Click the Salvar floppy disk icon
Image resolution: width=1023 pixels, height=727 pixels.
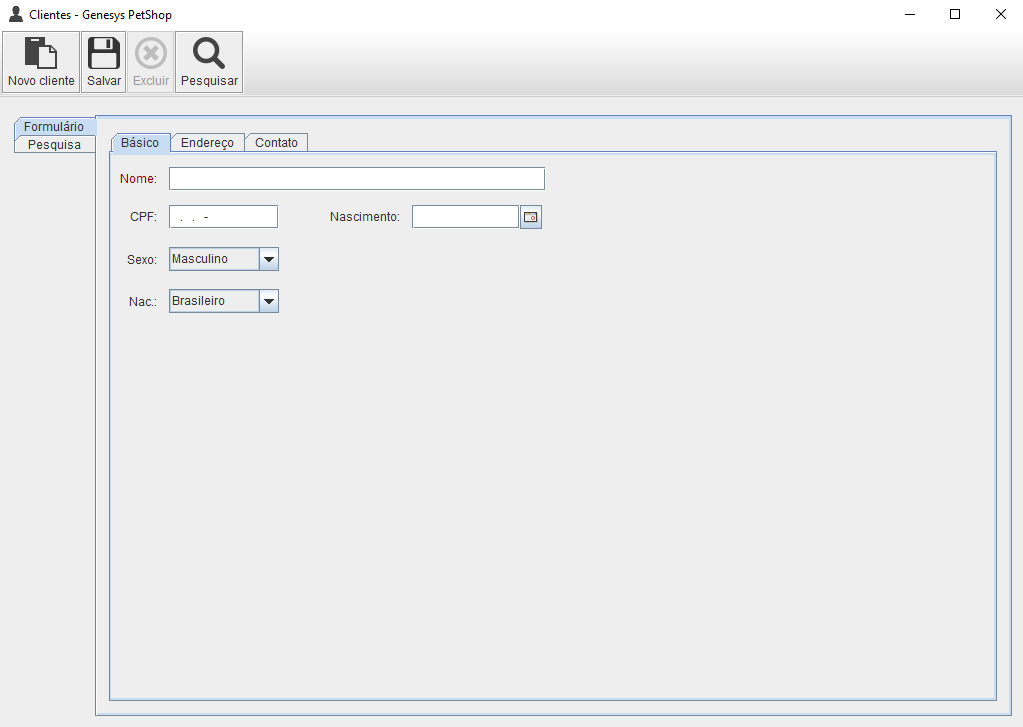pos(104,54)
